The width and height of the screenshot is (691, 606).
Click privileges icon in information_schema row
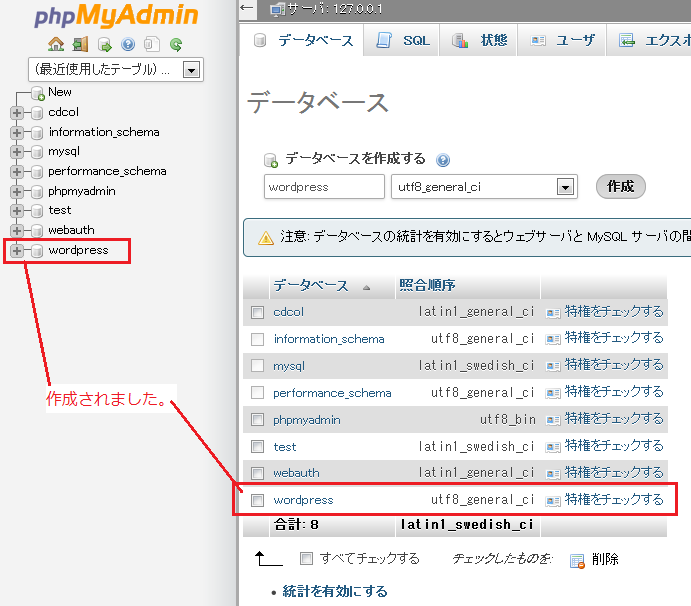coord(553,339)
